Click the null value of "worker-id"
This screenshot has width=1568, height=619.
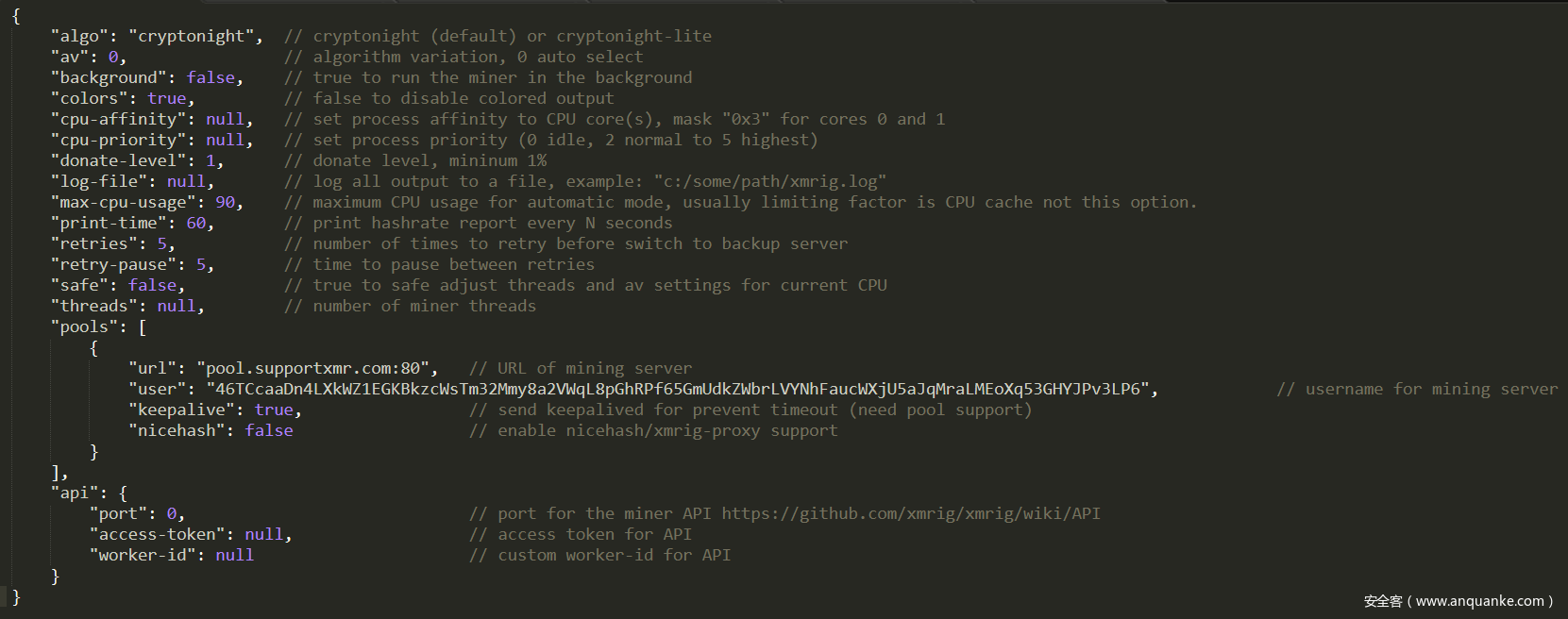(x=234, y=555)
